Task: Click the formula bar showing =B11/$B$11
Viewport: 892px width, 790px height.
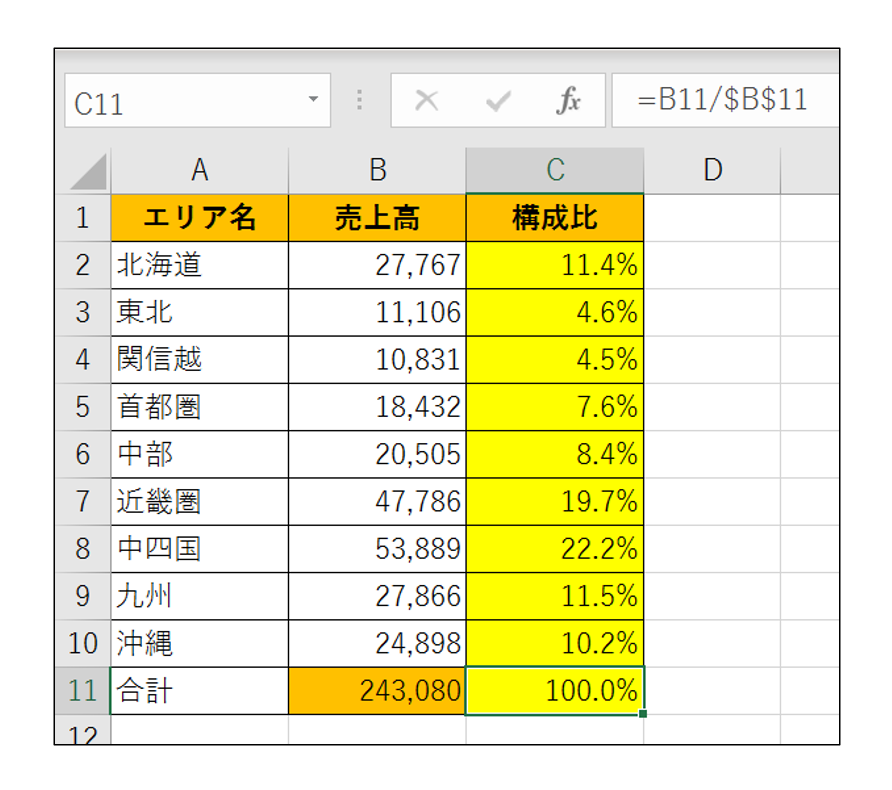Action: [725, 101]
